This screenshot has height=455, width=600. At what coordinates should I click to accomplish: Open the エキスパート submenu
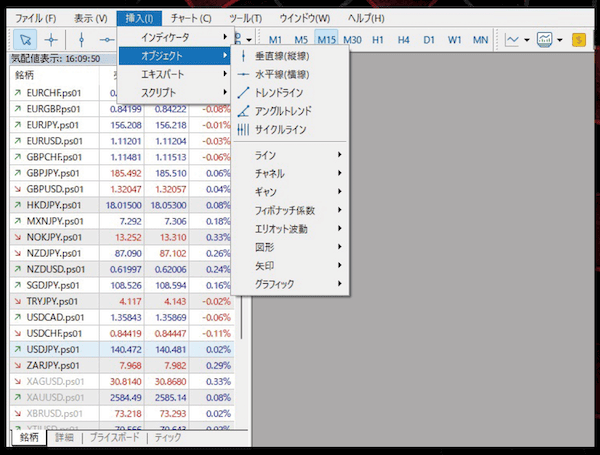[174, 74]
